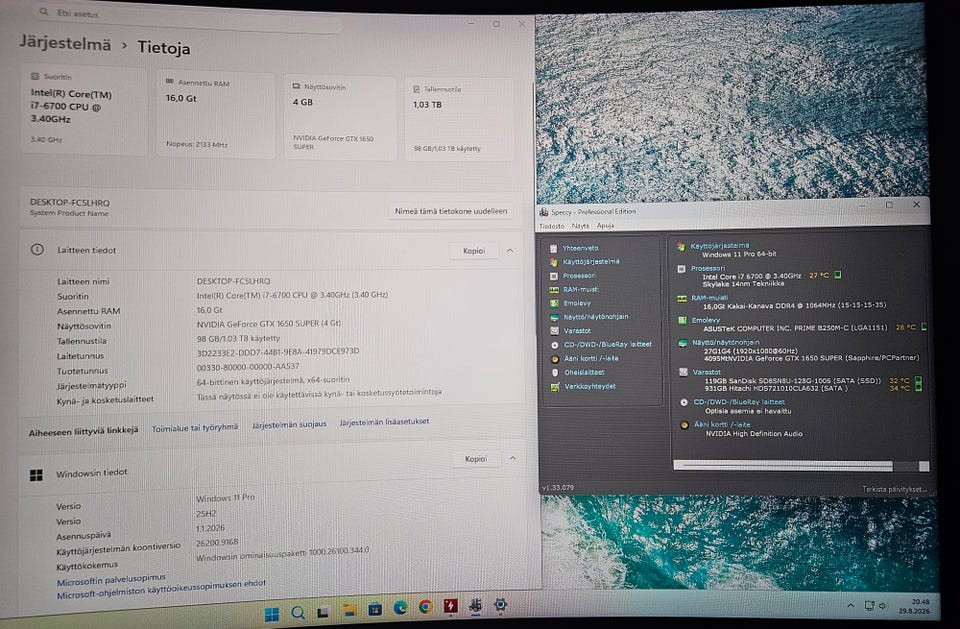Open the Windows Start menu
This screenshot has height=629, width=960.
click(272, 614)
